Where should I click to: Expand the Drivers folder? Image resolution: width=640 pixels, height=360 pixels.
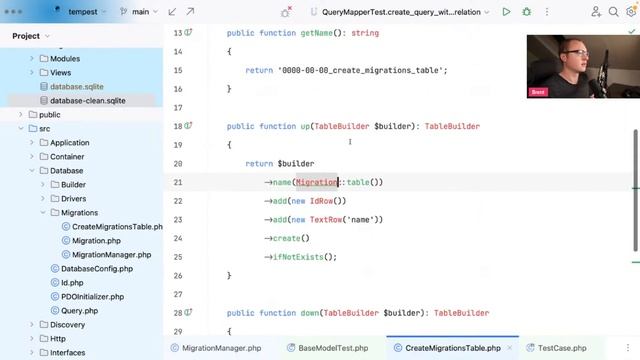(x=43, y=198)
